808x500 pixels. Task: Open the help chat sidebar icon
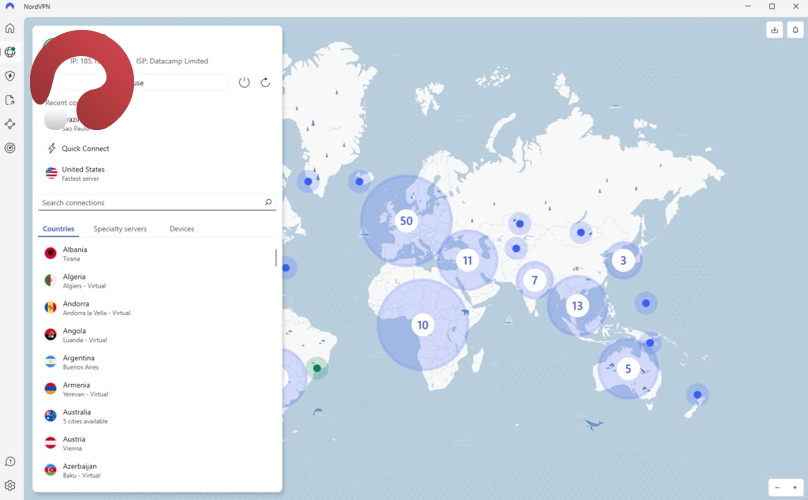(x=10, y=461)
